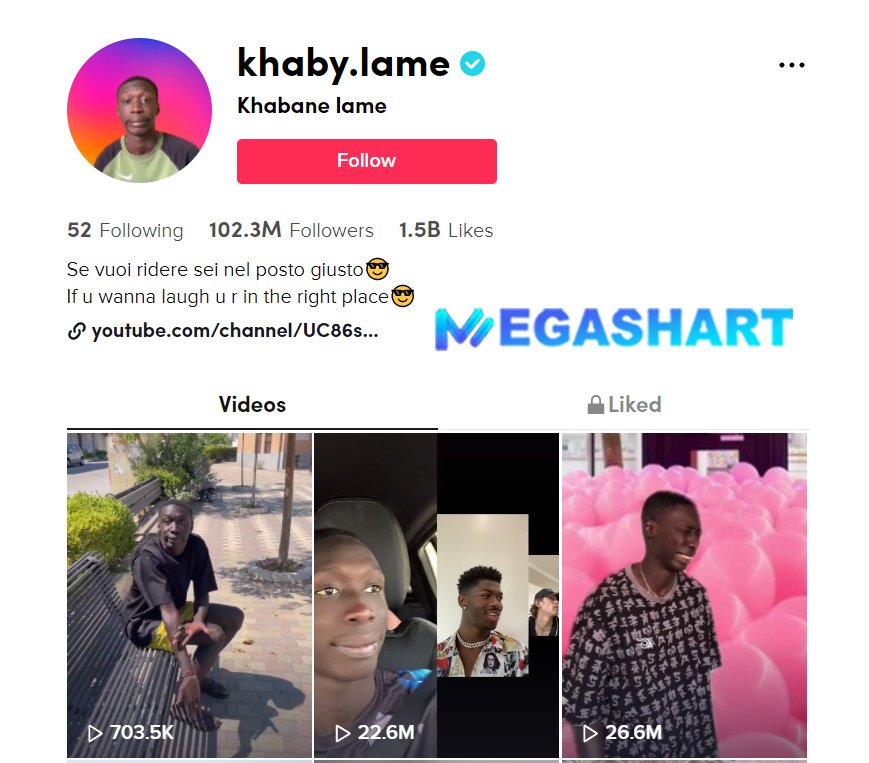The image size is (869, 763).
Task: Open the pink balloons video thumbnail
Action: pos(684,595)
